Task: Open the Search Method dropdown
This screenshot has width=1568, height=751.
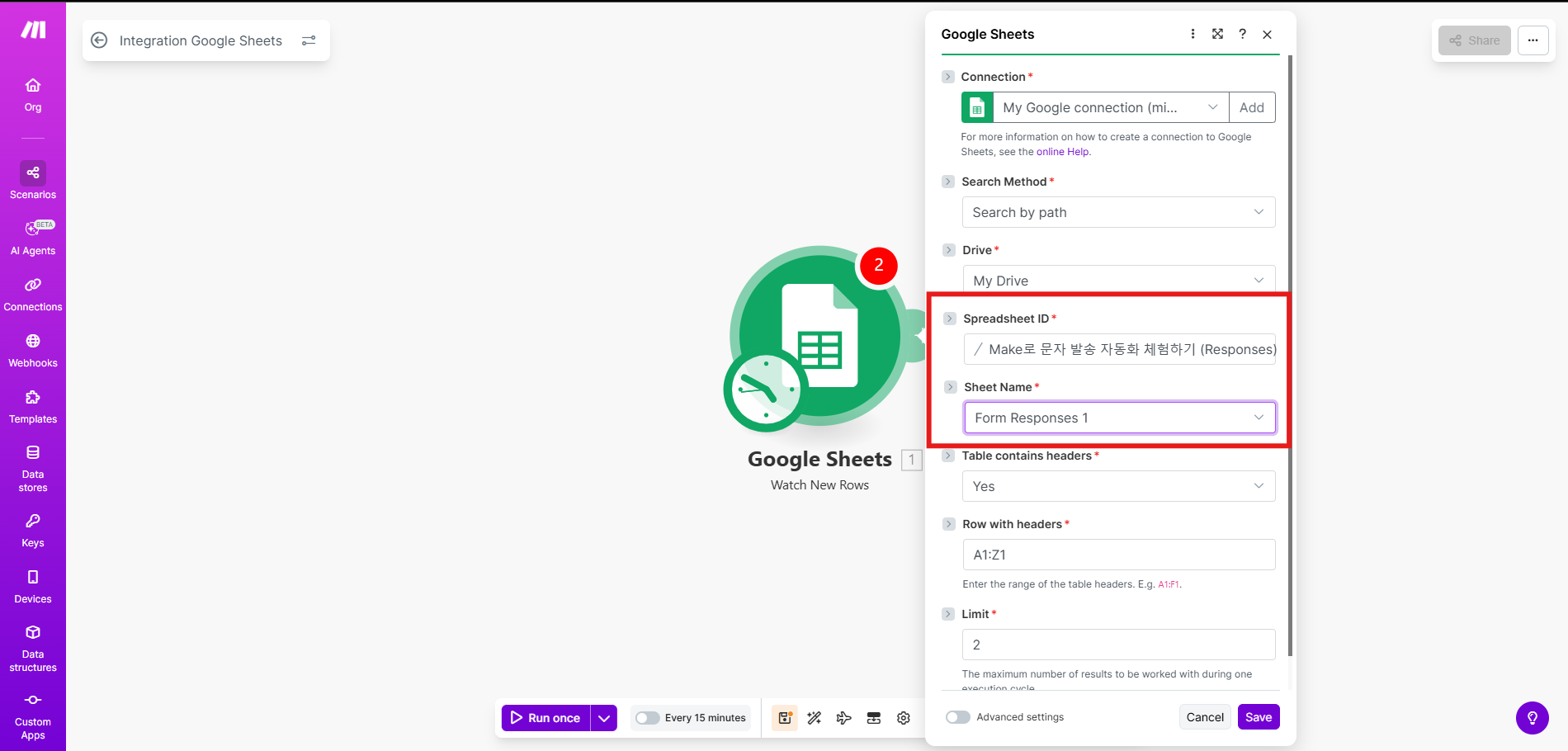Action: coord(1118,212)
